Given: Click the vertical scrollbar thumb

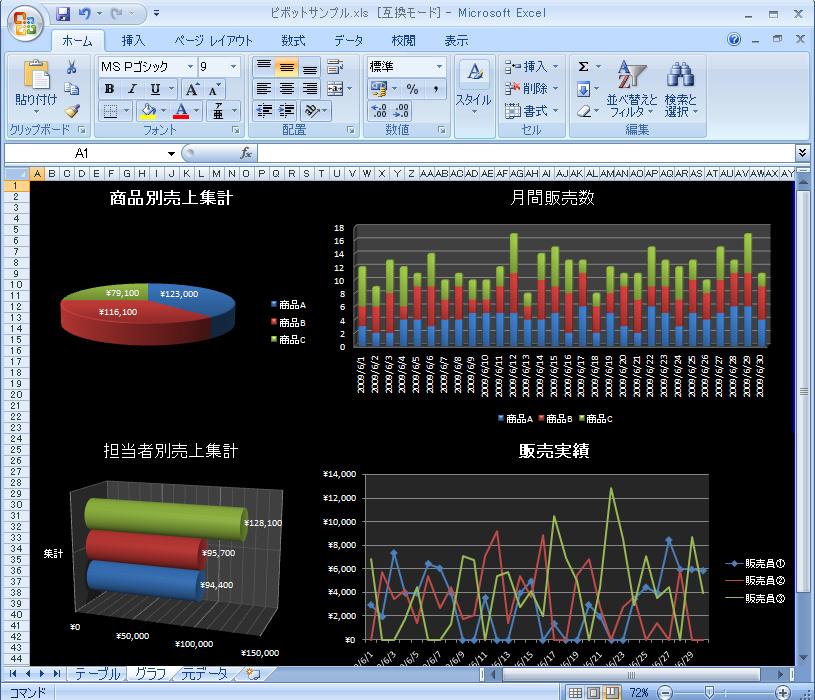Looking at the screenshot, I should coord(803,390).
